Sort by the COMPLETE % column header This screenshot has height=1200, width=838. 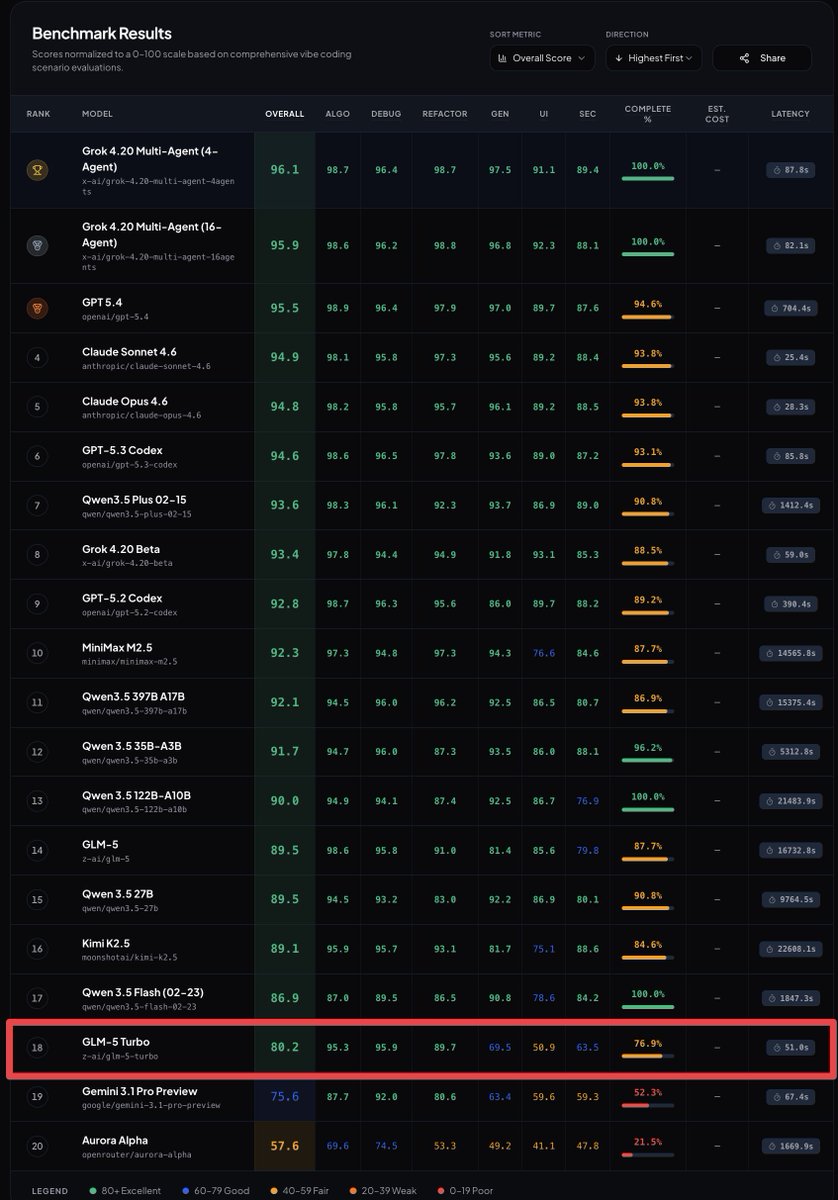(x=648, y=114)
